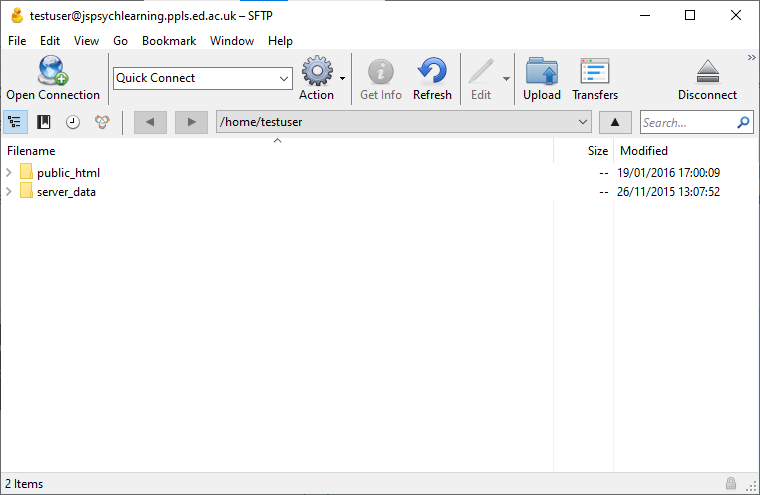Viewport: 760px width, 495px height.
Task: Sort files by the Modified column
Action: pos(644,151)
